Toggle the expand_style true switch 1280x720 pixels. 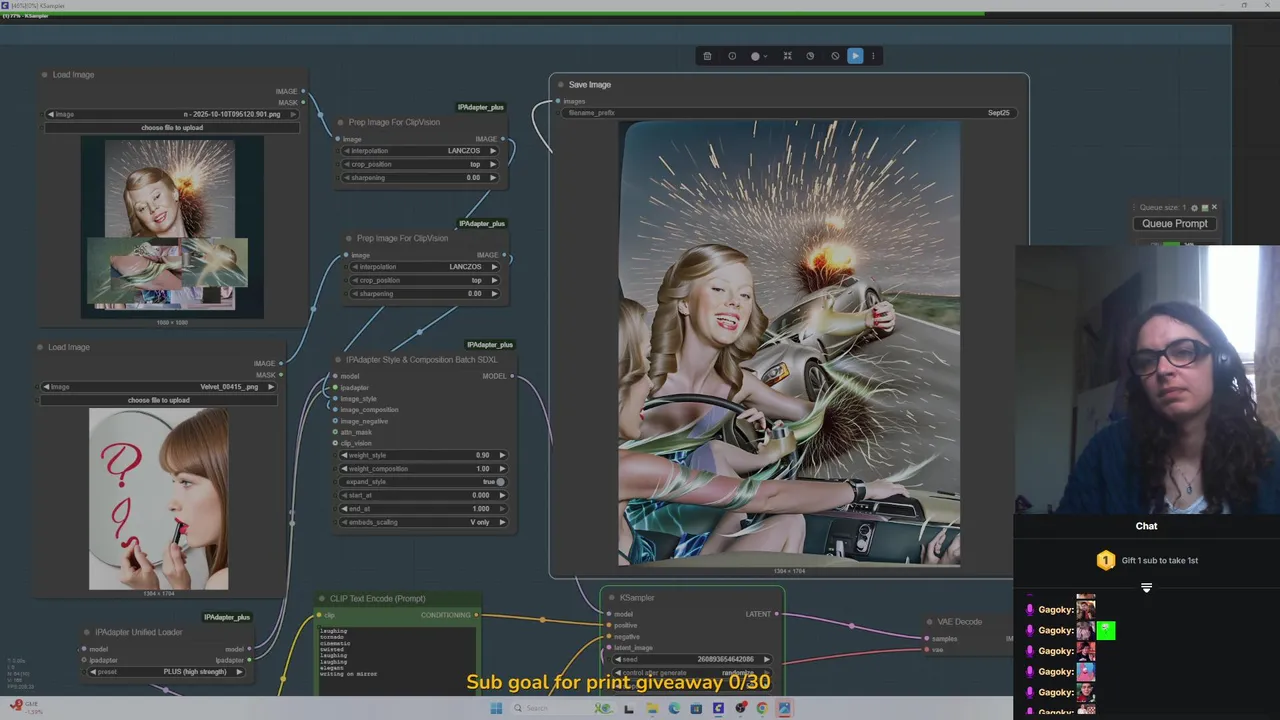501,482
